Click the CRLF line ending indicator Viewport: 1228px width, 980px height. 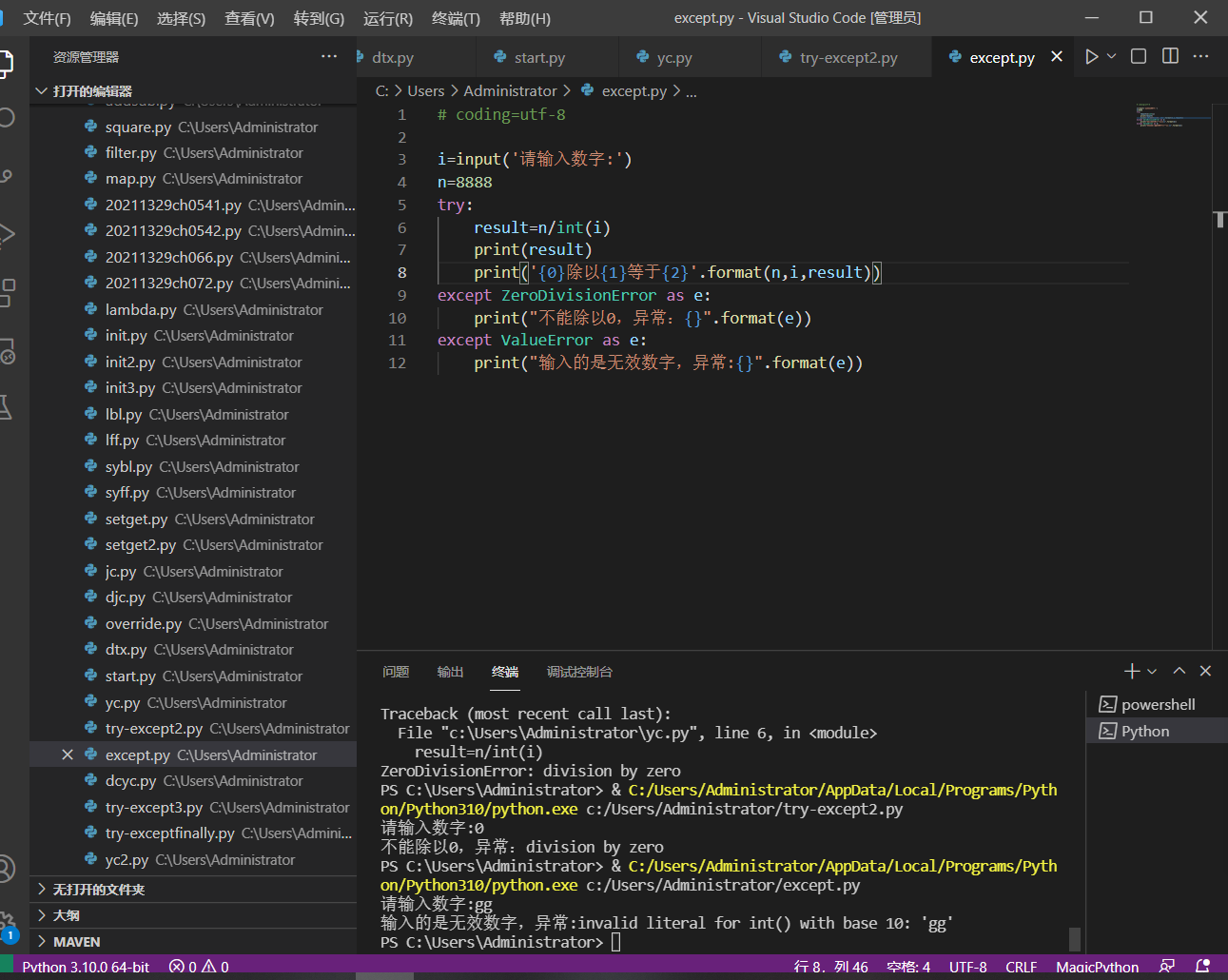click(x=1021, y=967)
